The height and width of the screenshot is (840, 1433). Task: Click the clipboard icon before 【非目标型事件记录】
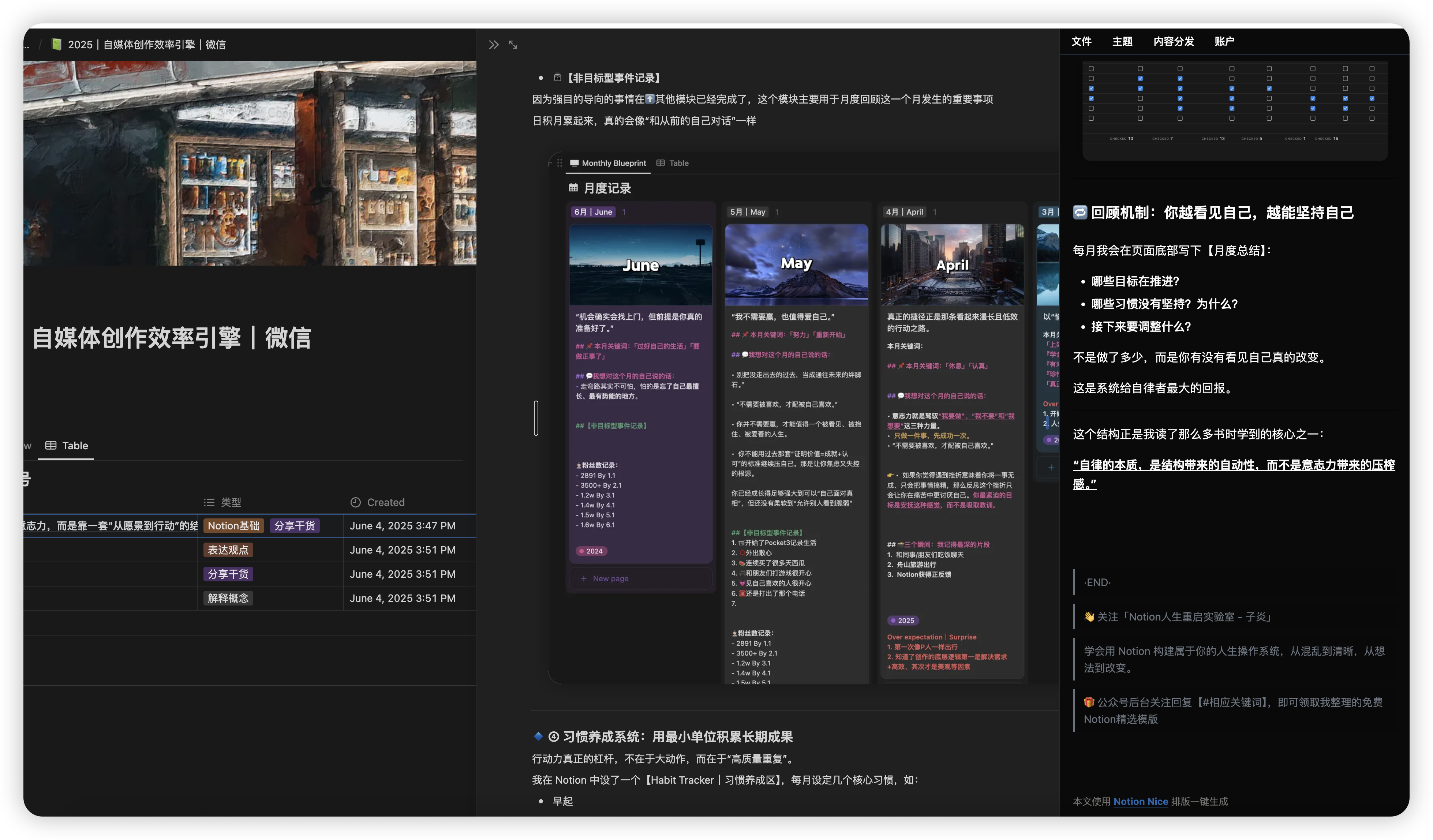click(557, 78)
